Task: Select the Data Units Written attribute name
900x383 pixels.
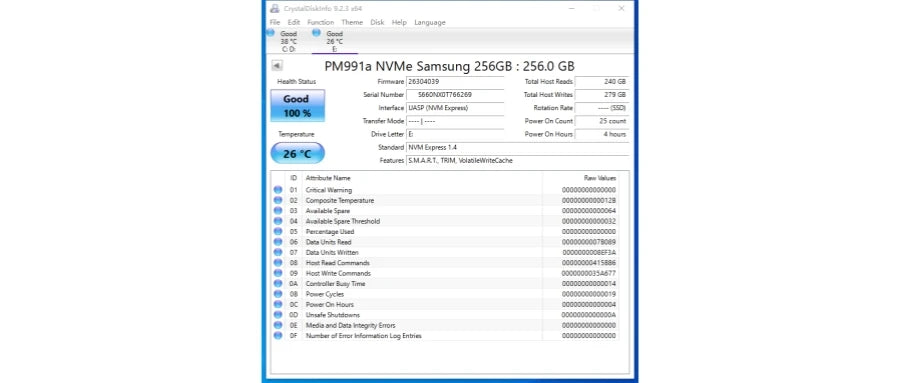Action: click(x=332, y=252)
